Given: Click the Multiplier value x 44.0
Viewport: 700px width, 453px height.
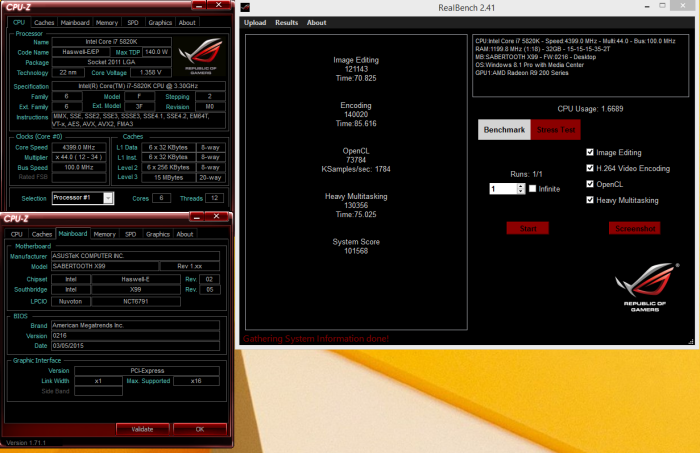Looking at the screenshot, I should click(79, 158).
